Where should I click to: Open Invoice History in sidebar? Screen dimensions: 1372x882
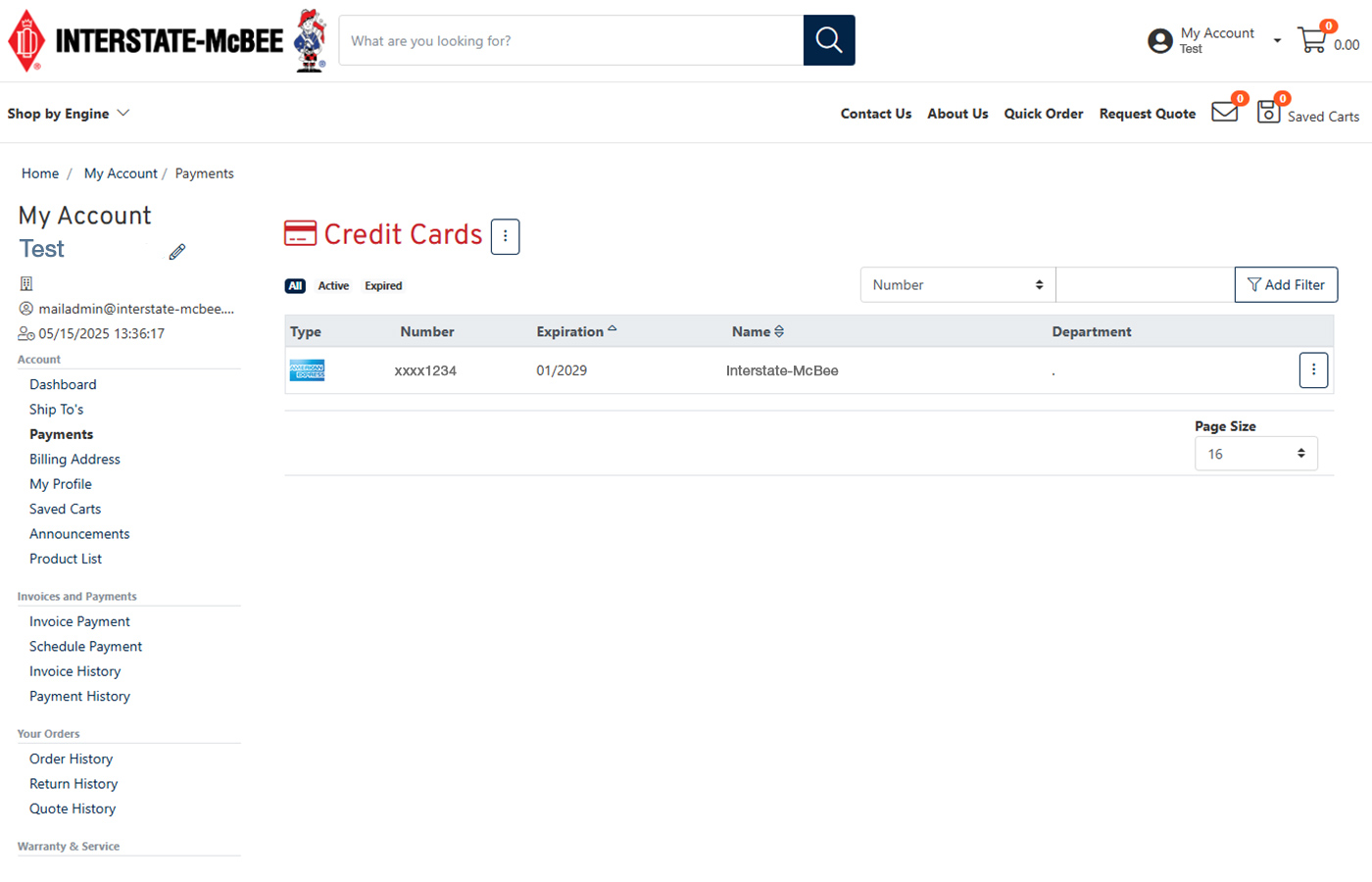tap(74, 671)
